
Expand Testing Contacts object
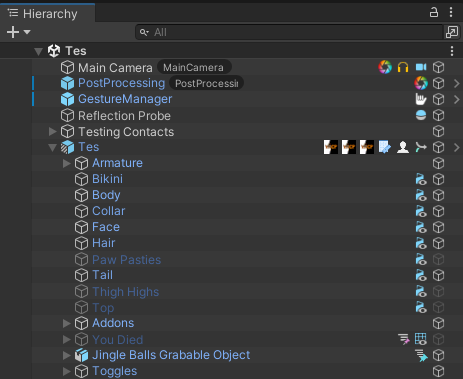tap(52, 131)
